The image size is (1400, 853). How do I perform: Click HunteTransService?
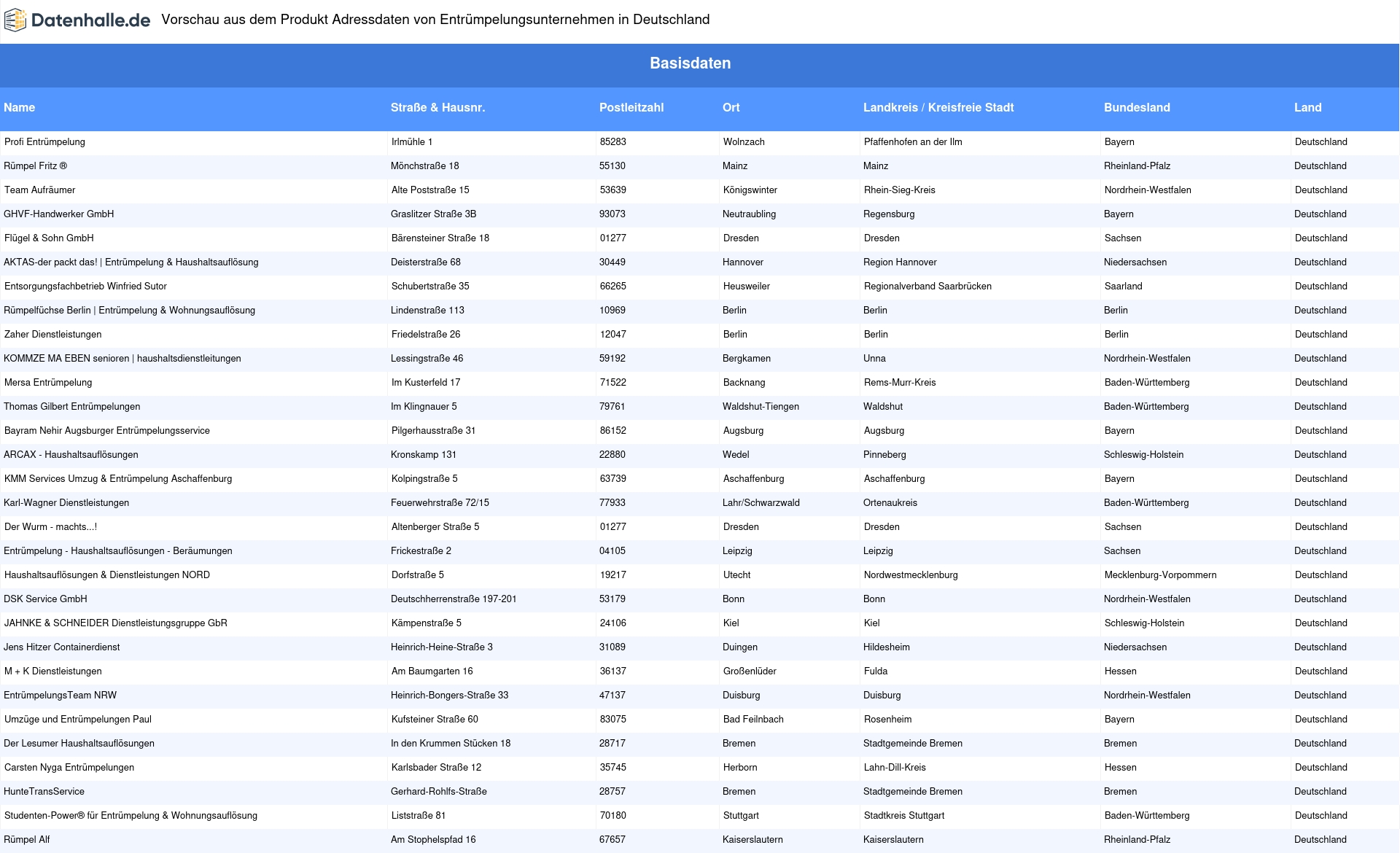click(x=44, y=792)
